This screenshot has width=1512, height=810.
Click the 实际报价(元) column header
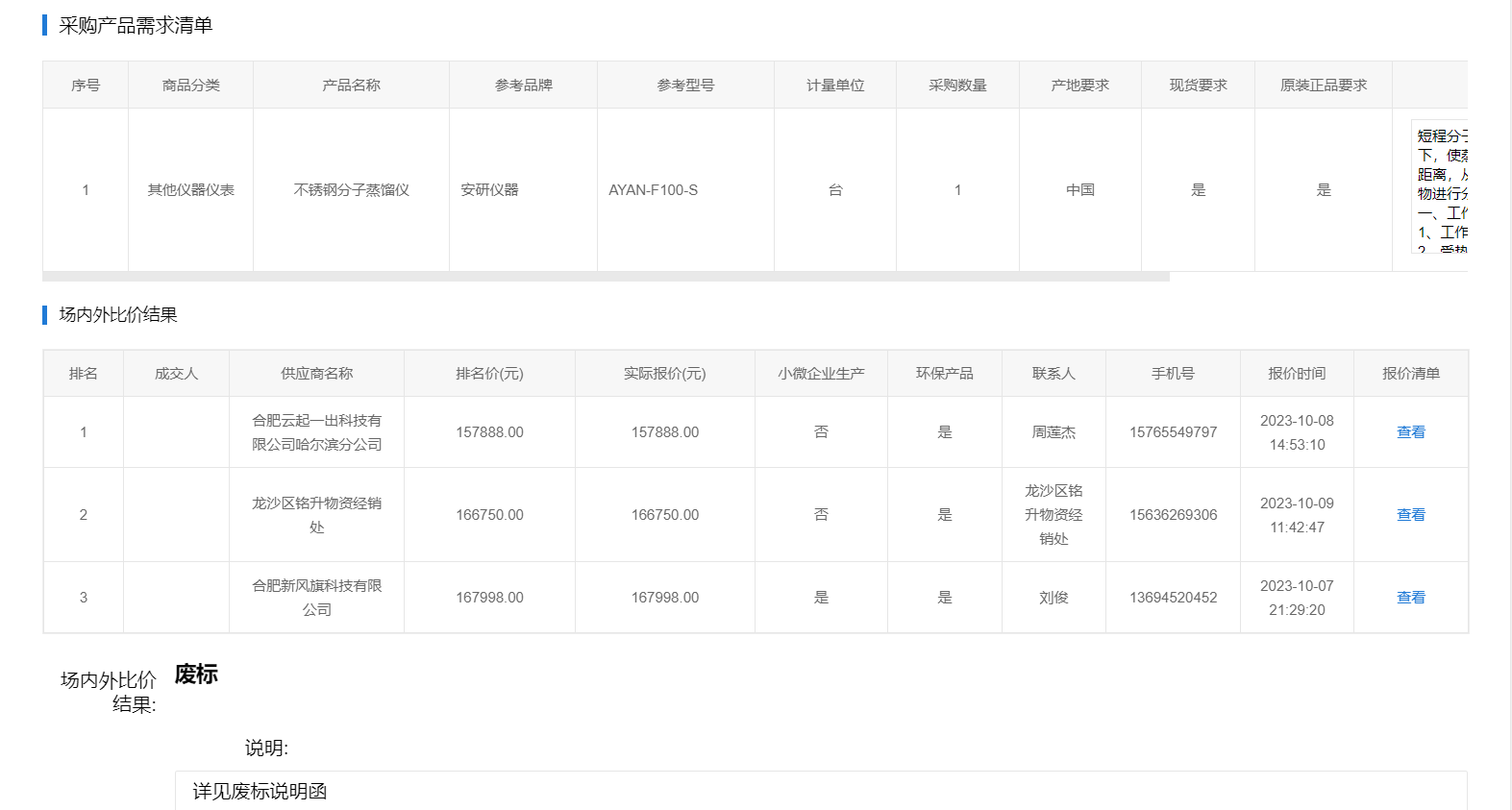(664, 374)
